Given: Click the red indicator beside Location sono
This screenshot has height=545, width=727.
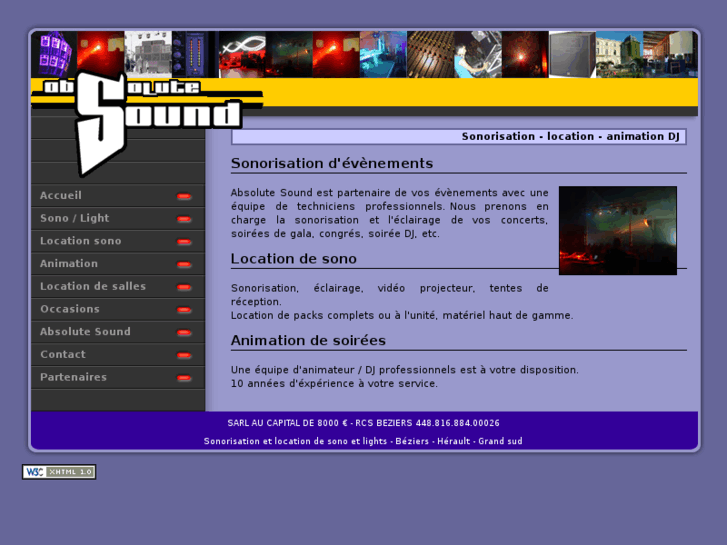Looking at the screenshot, I should [184, 242].
